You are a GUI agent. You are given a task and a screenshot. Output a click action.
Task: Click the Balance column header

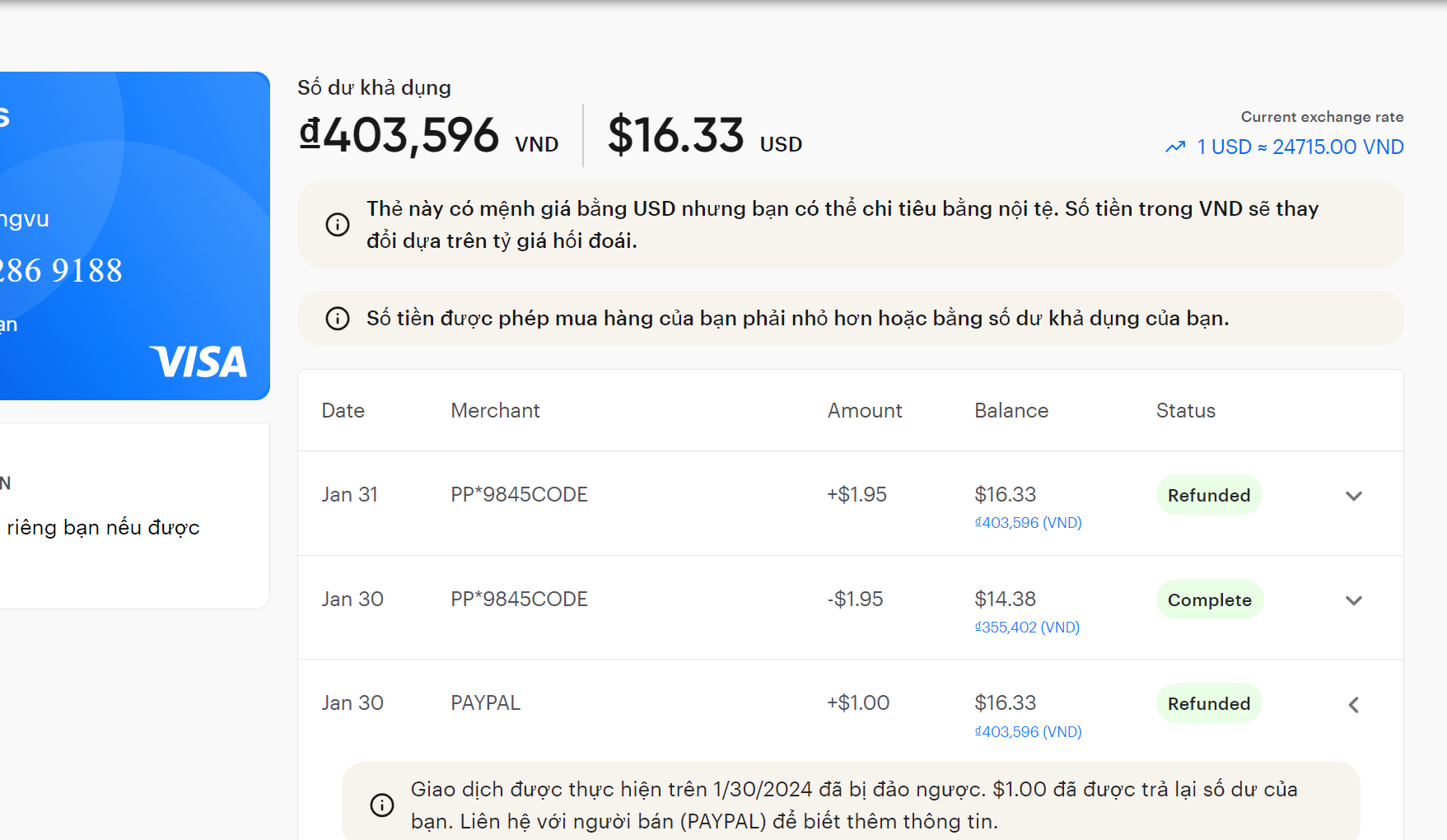click(x=1011, y=411)
